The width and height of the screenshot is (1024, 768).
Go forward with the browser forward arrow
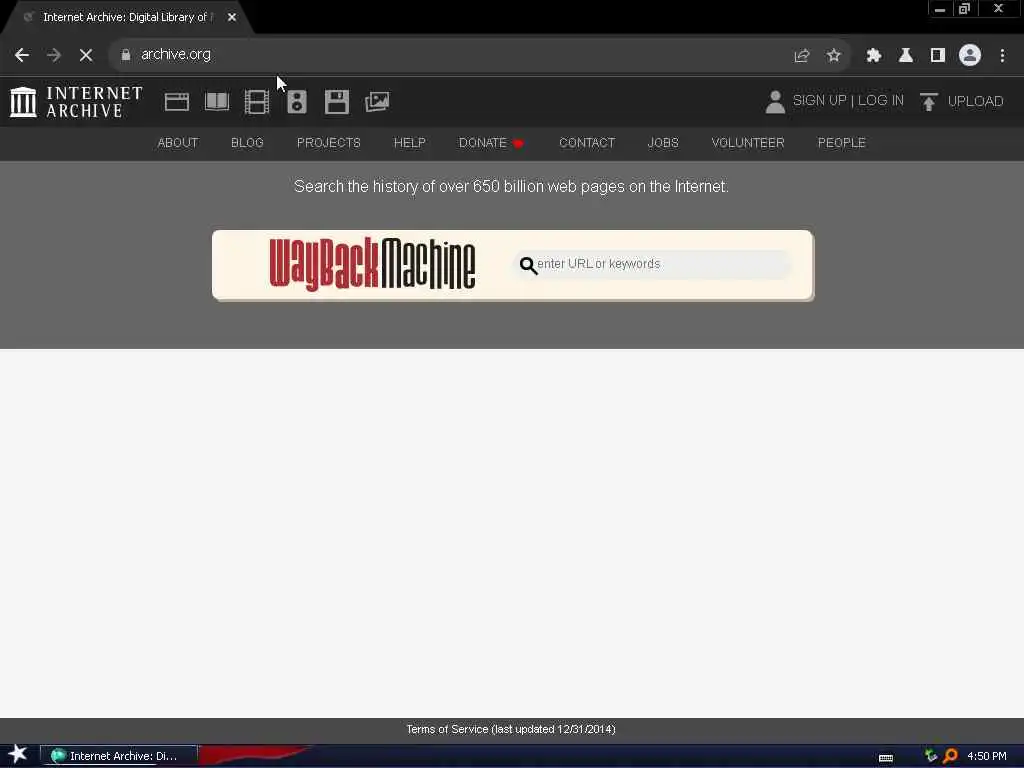point(54,55)
